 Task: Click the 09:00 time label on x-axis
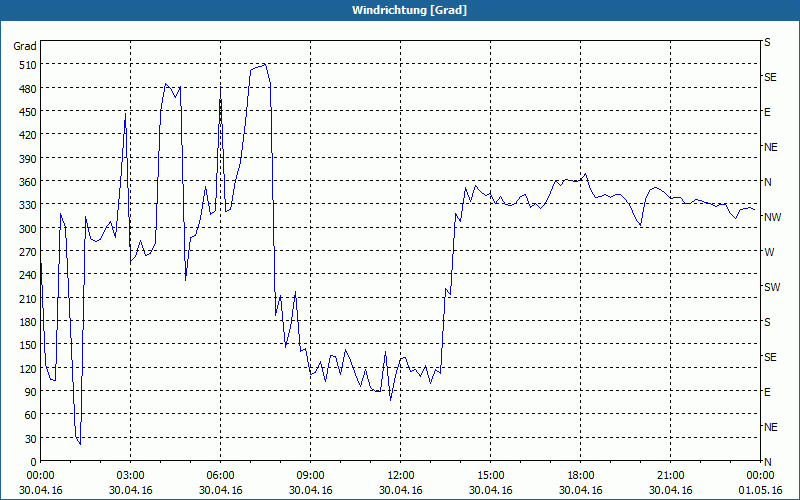click(310, 476)
